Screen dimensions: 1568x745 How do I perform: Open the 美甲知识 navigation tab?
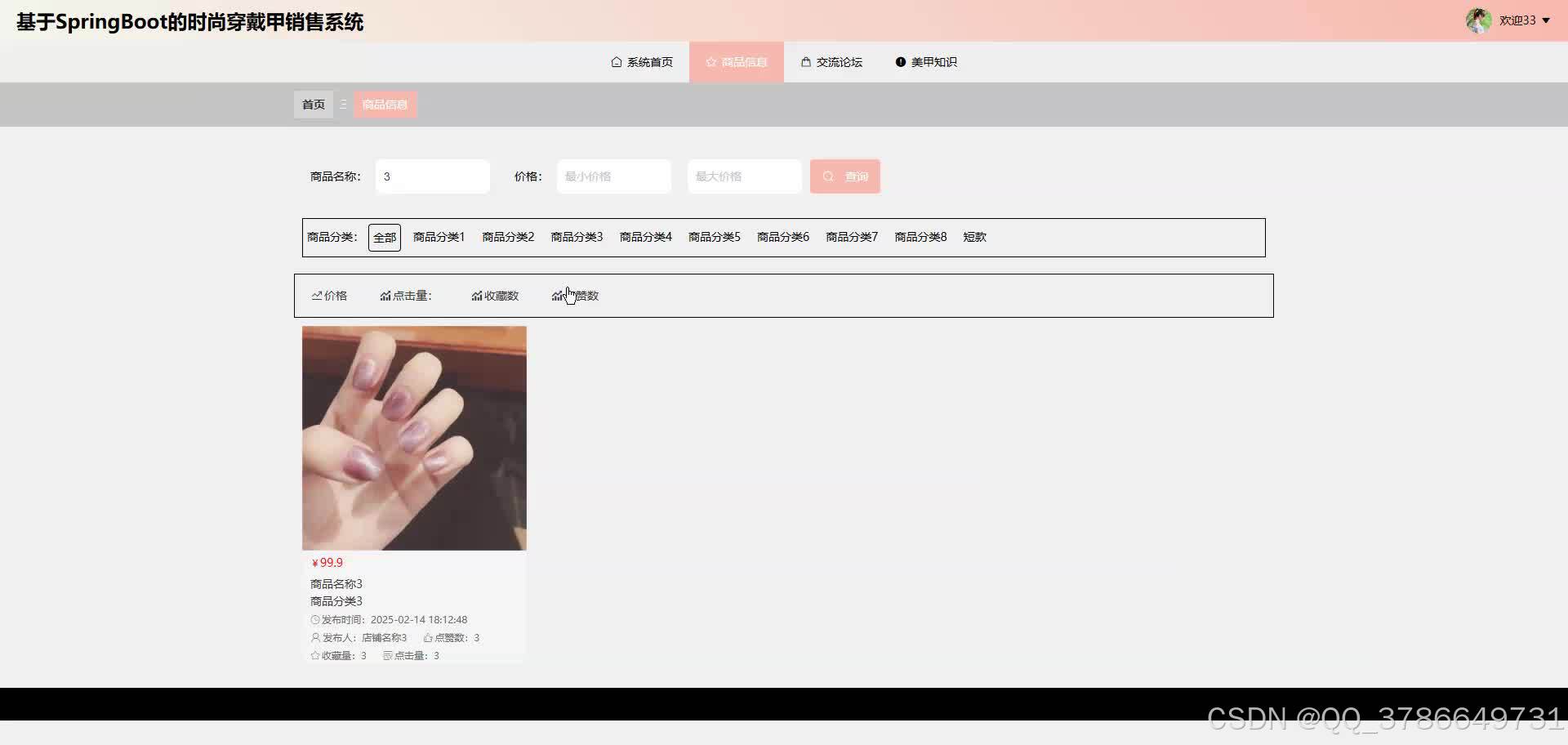tap(926, 62)
